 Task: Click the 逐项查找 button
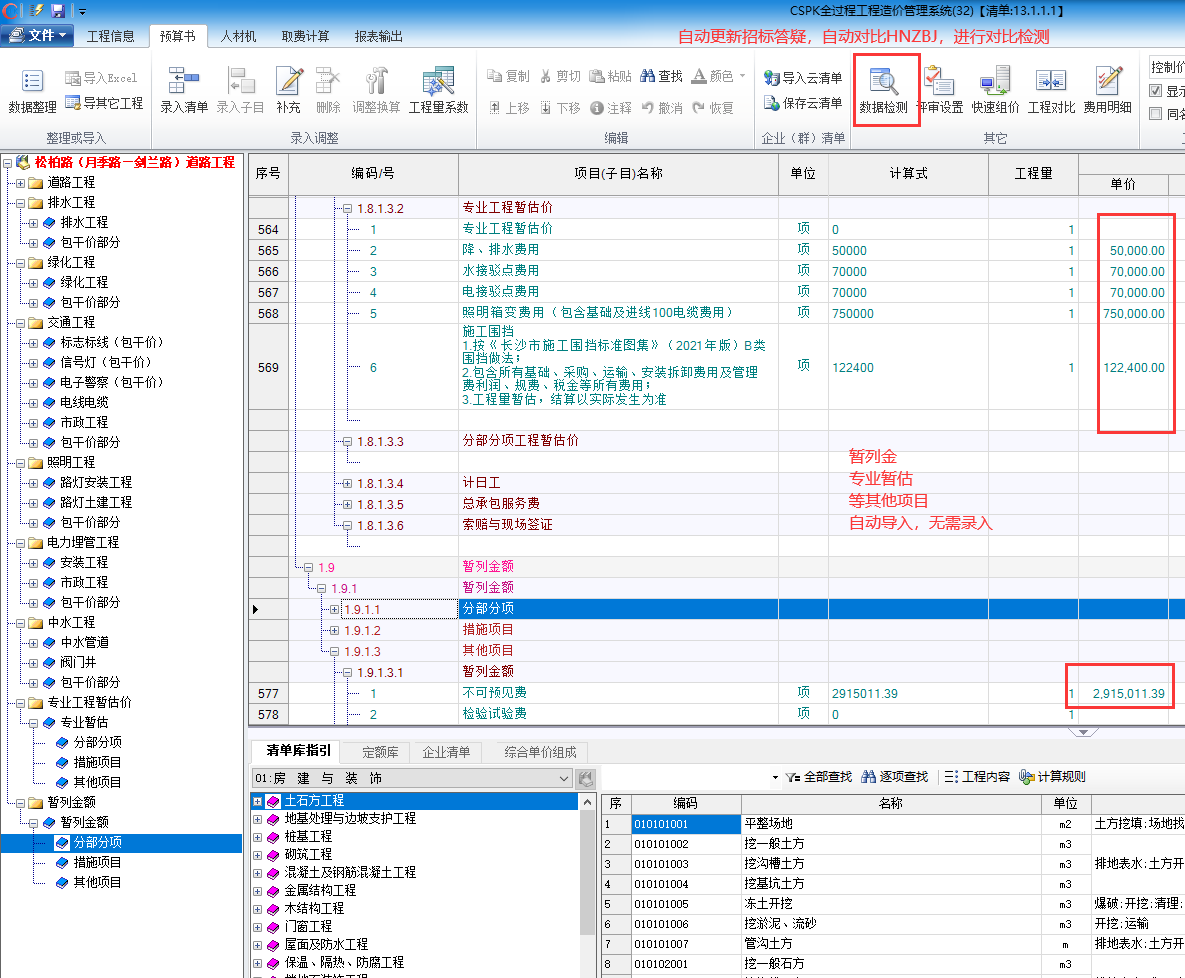tap(895, 777)
